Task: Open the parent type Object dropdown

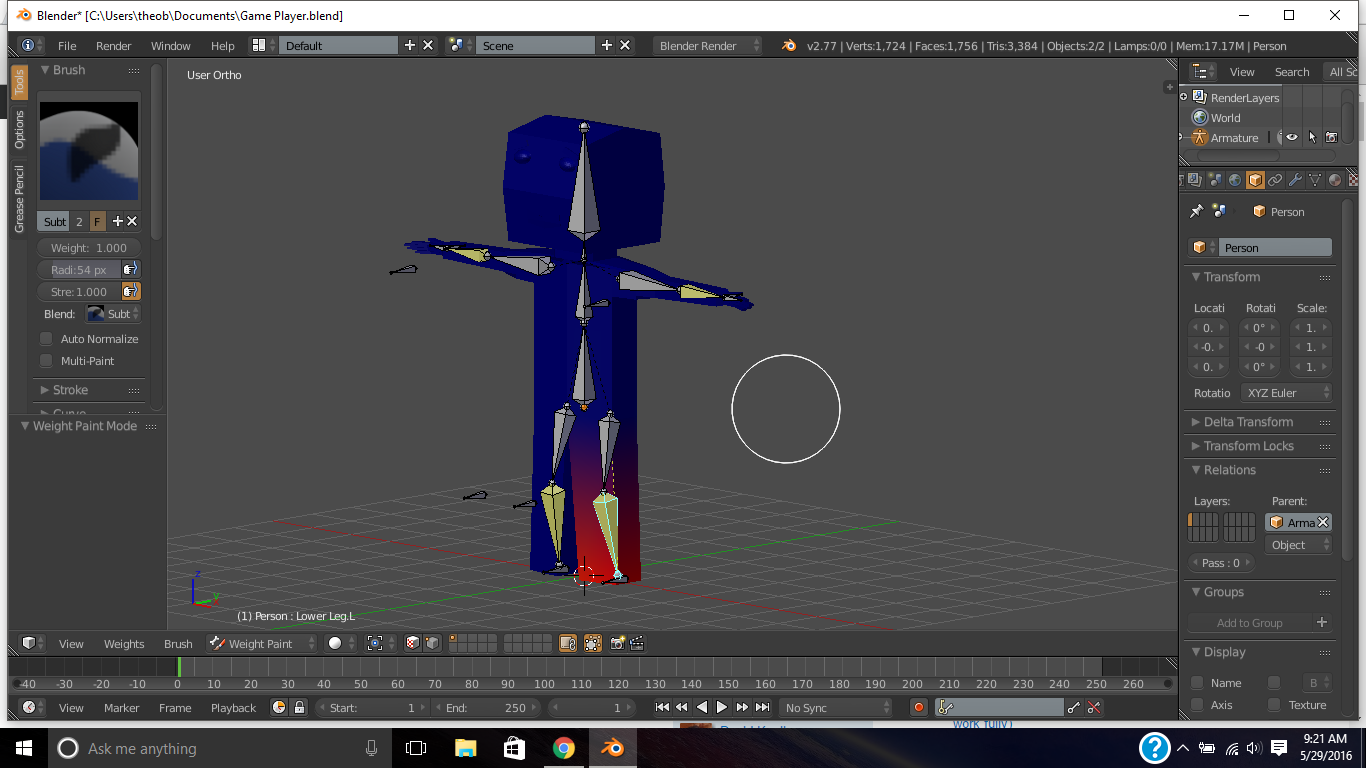Action: (1299, 545)
